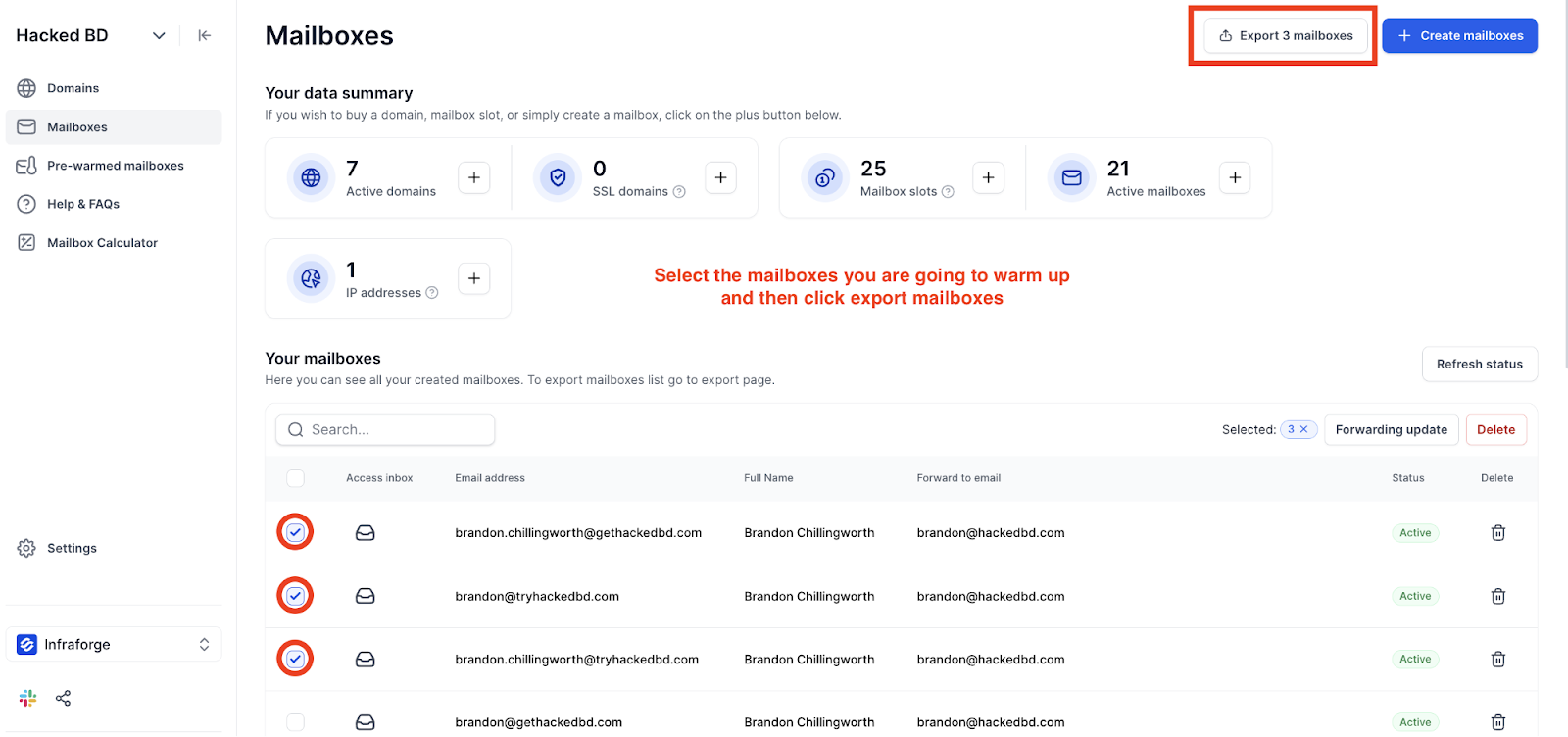Screen dimensions: 1568x737
Task: Click the SSL domains help icon
Action: 679,192
